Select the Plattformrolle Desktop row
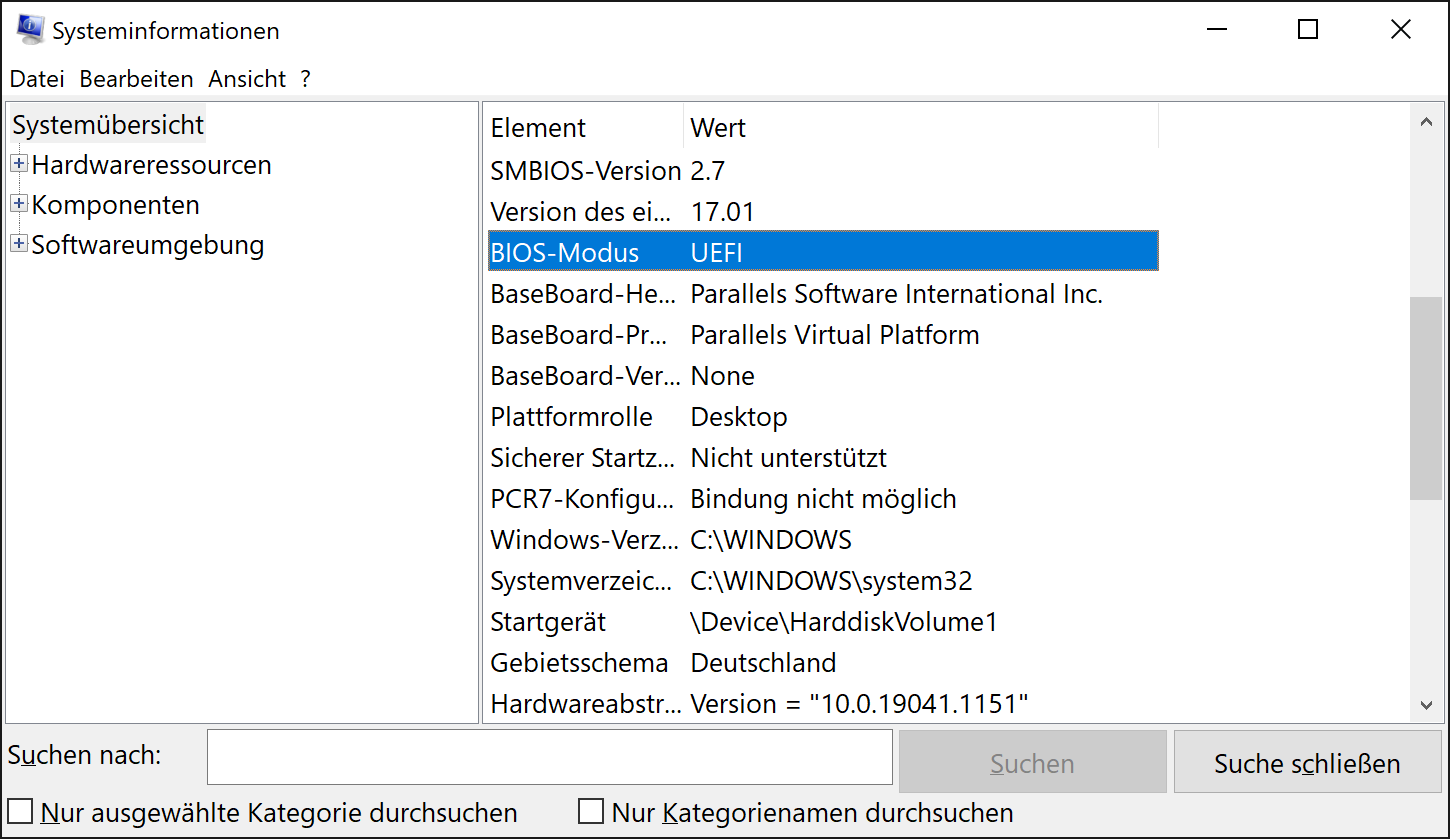 point(820,416)
